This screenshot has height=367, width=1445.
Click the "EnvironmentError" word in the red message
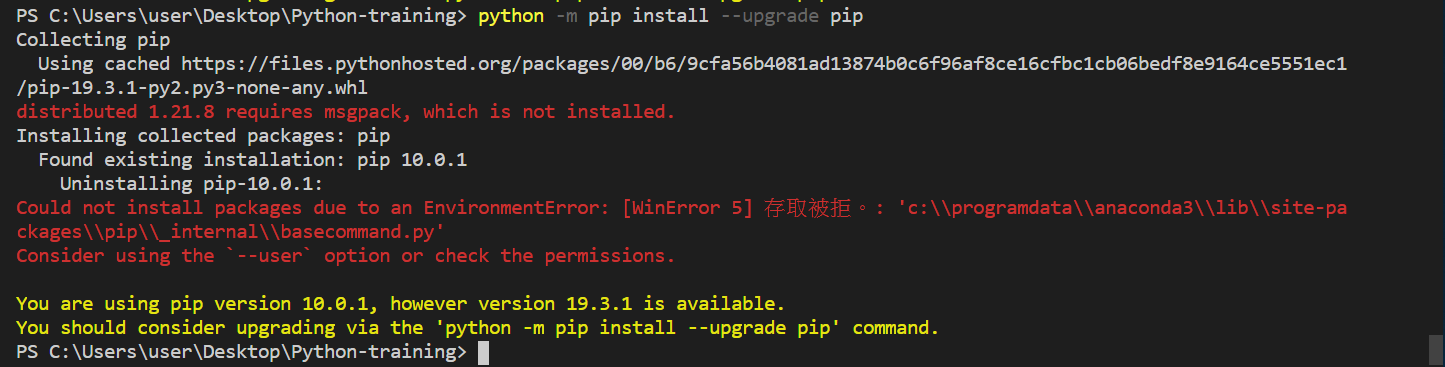(511, 208)
